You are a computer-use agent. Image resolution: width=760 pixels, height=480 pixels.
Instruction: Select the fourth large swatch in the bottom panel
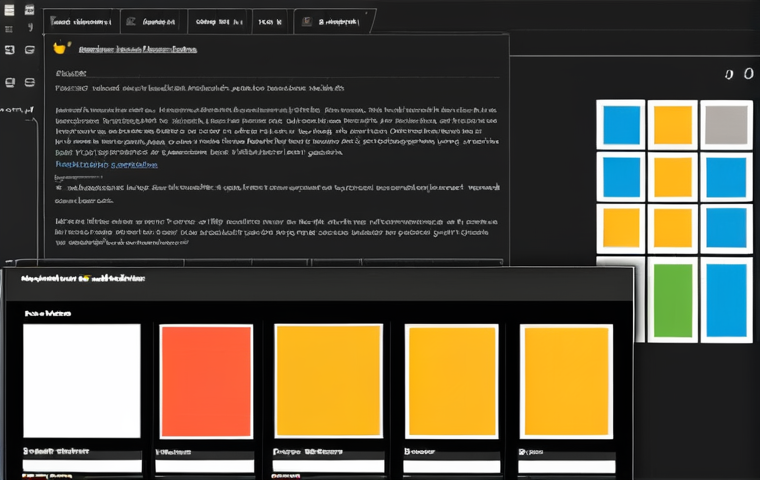pyautogui.click(x=452, y=382)
